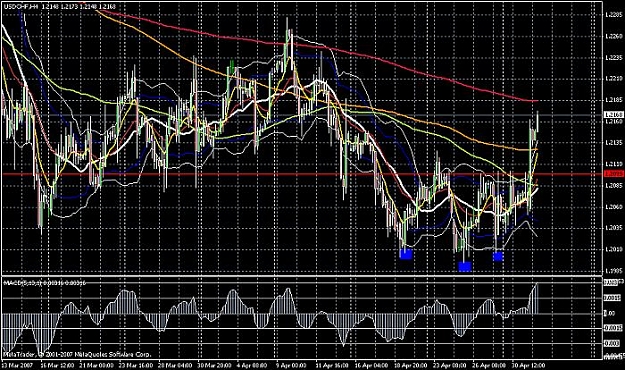The width and height of the screenshot is (625, 370).
Task: Select the 1.2185 price axis label
Action: pyautogui.click(x=614, y=100)
